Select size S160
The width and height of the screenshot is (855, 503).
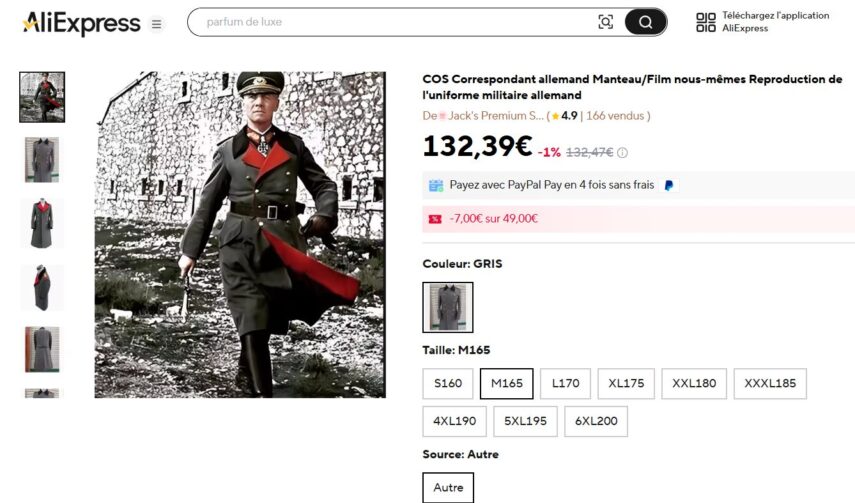click(448, 383)
